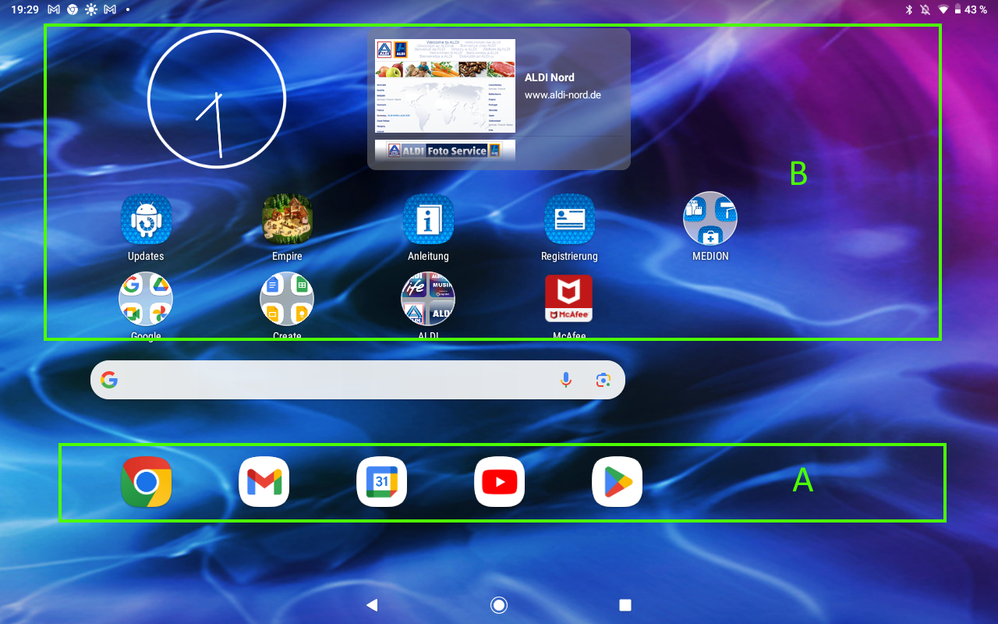Open the Google Play Store

point(617,482)
